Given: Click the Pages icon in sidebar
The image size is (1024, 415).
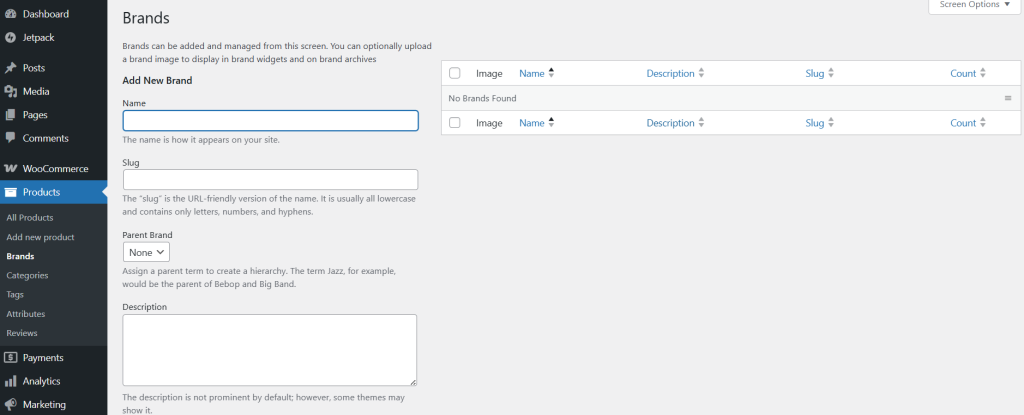Looking at the screenshot, I should [x=10, y=115].
